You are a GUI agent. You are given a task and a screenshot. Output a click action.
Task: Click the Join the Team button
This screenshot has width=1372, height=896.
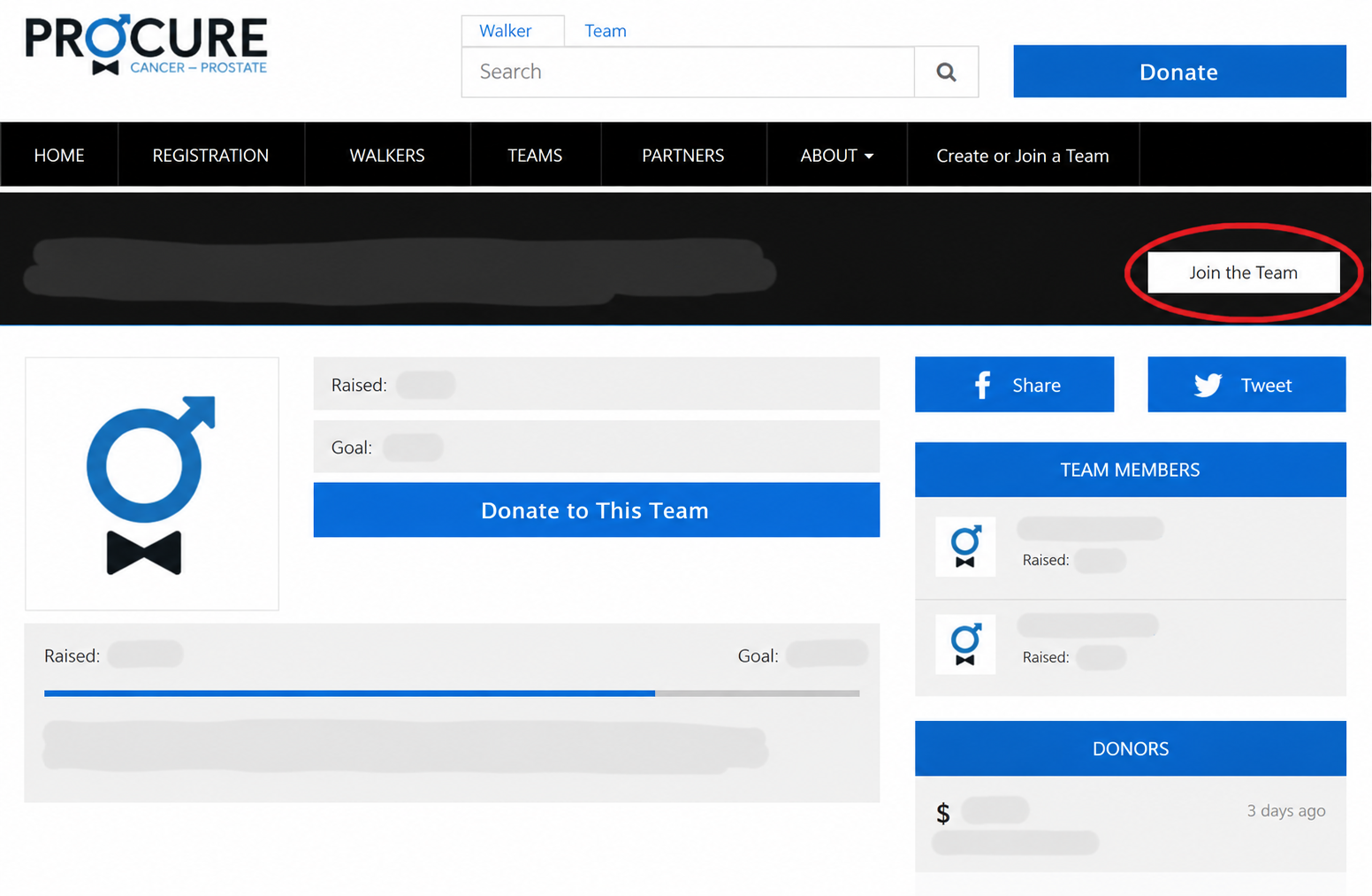click(x=1244, y=272)
